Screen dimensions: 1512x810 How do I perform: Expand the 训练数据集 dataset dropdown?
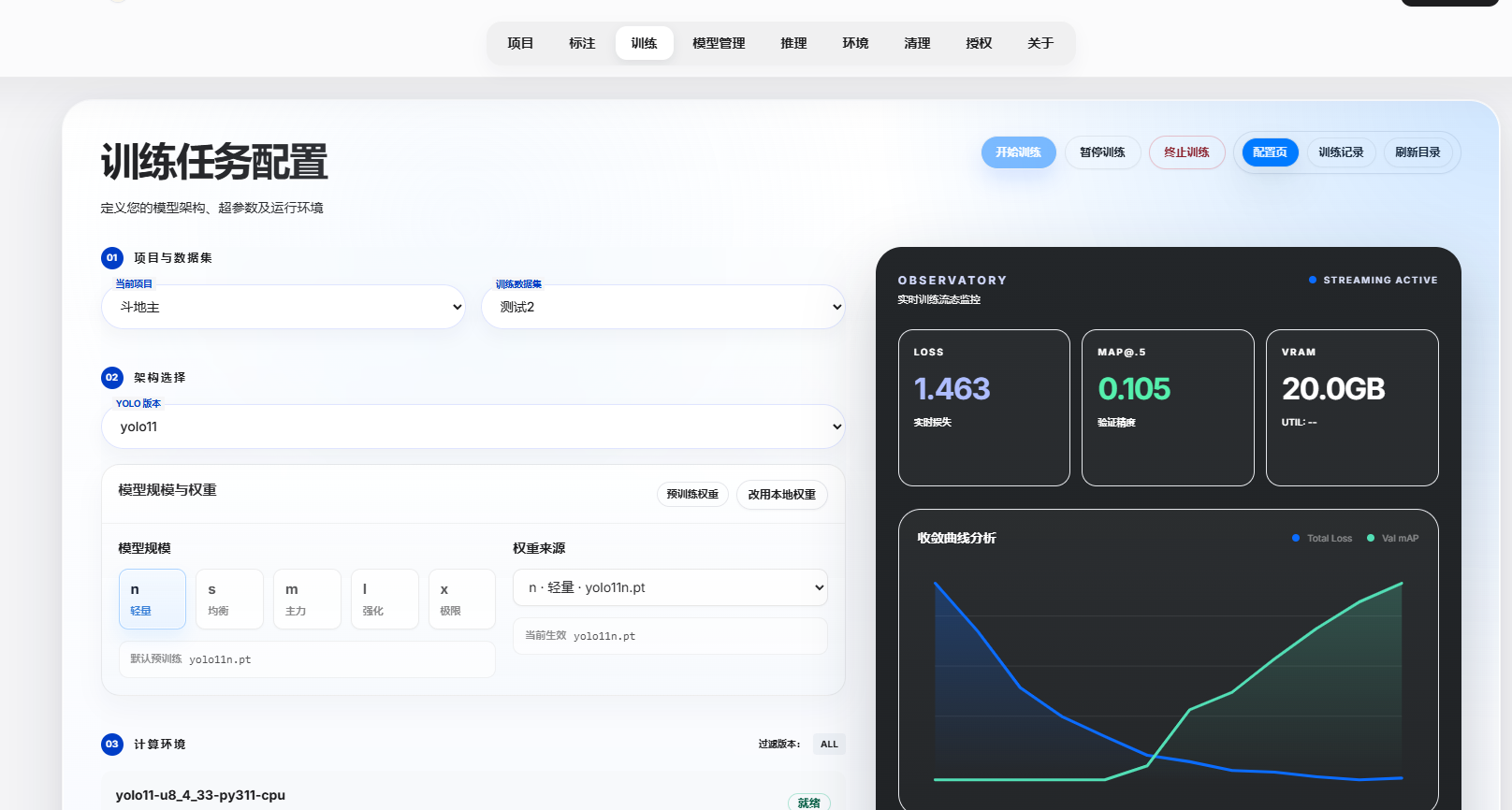click(x=662, y=307)
